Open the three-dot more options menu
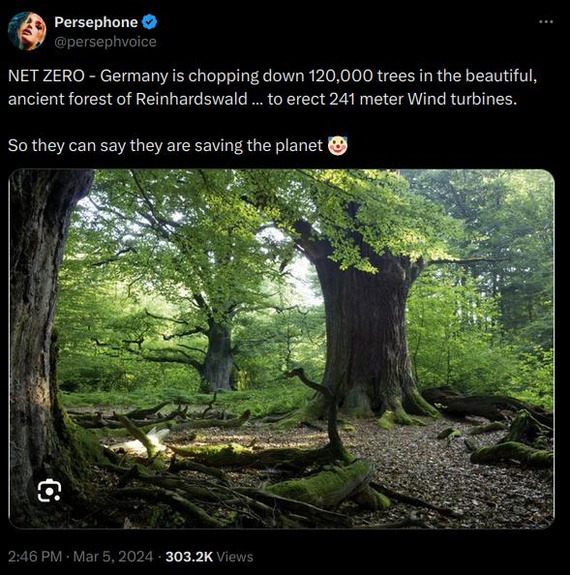The height and width of the screenshot is (575, 570). coord(546,22)
